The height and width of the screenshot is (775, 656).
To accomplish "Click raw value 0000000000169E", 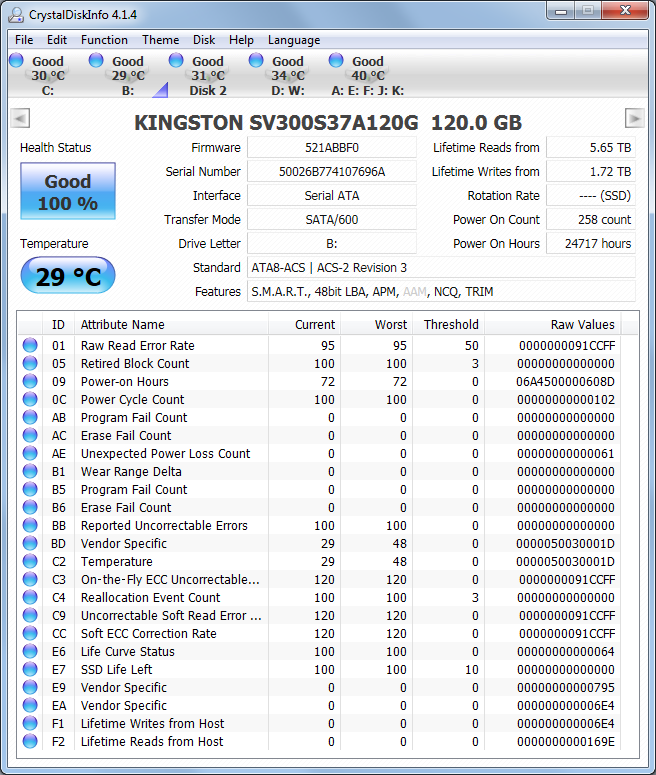I will point(565,741).
